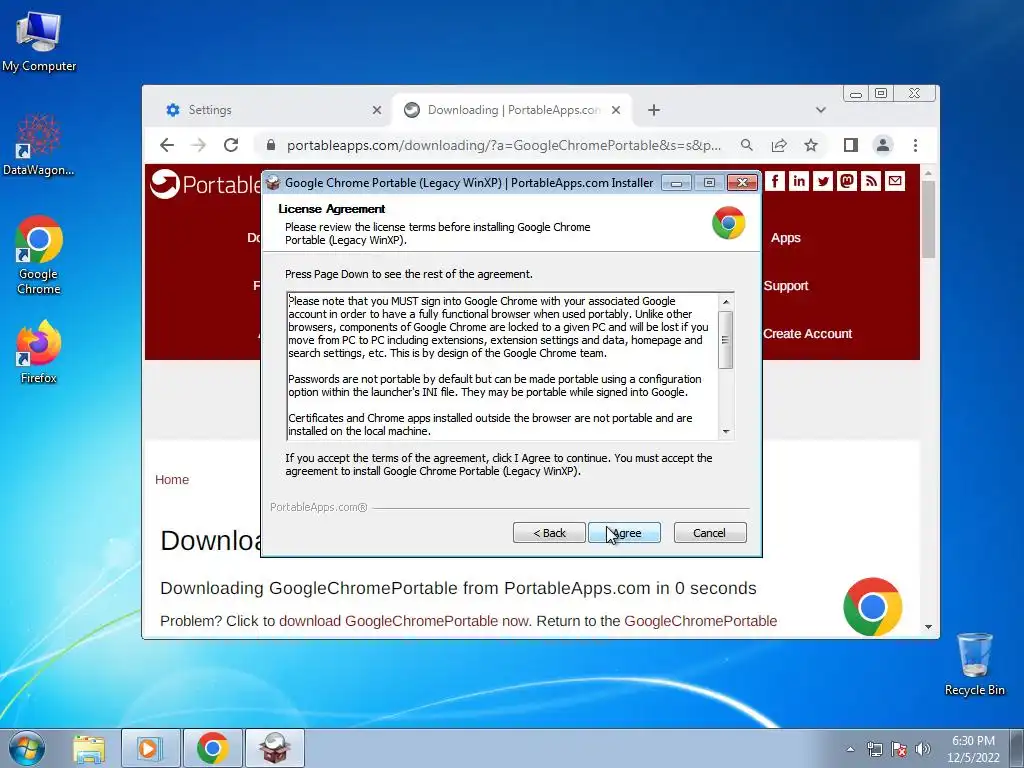Click the Chrome page scrollbar up arrow
This screenshot has height=768, width=1024.
coord(929,172)
